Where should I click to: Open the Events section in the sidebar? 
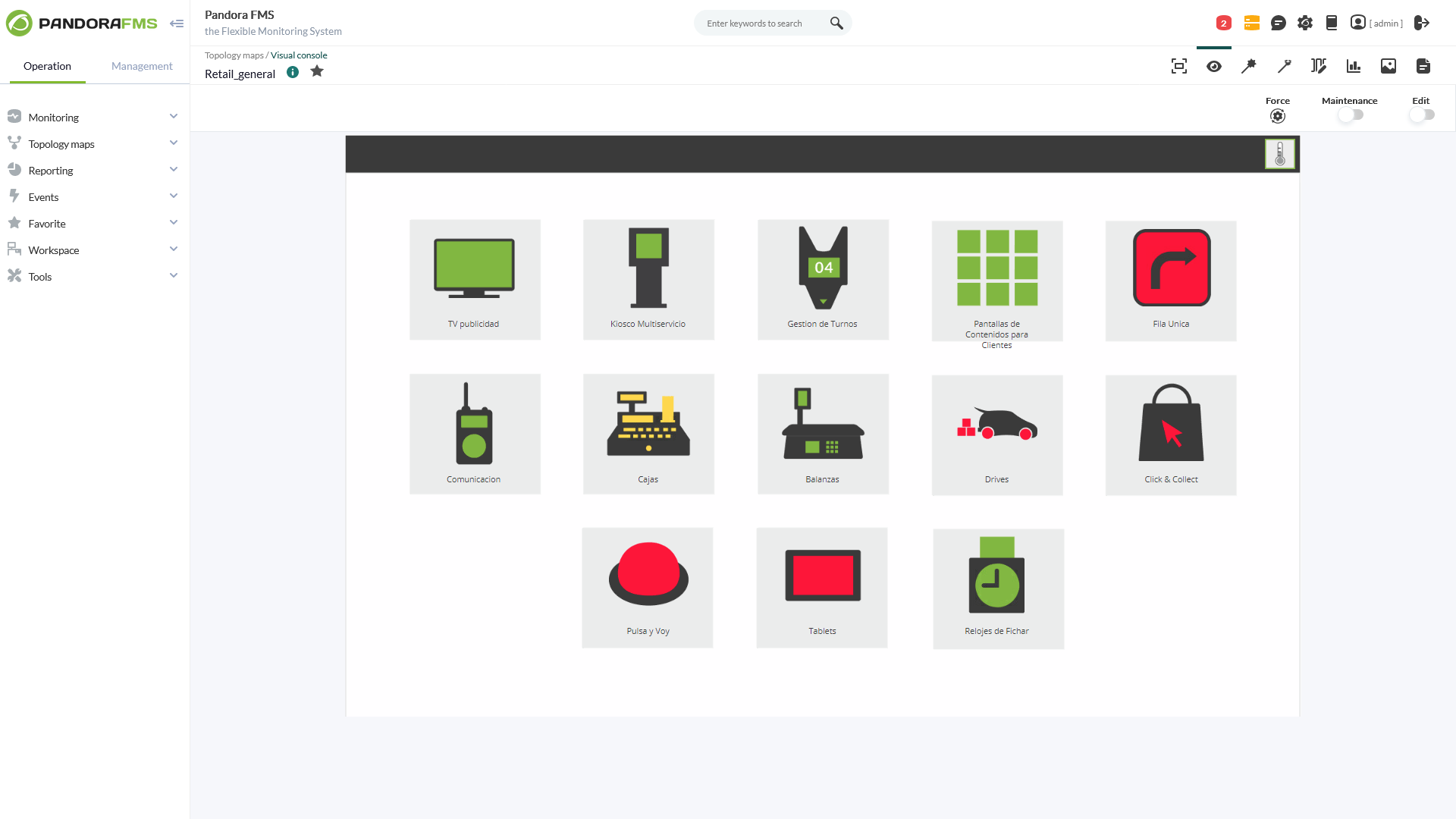[x=44, y=196]
